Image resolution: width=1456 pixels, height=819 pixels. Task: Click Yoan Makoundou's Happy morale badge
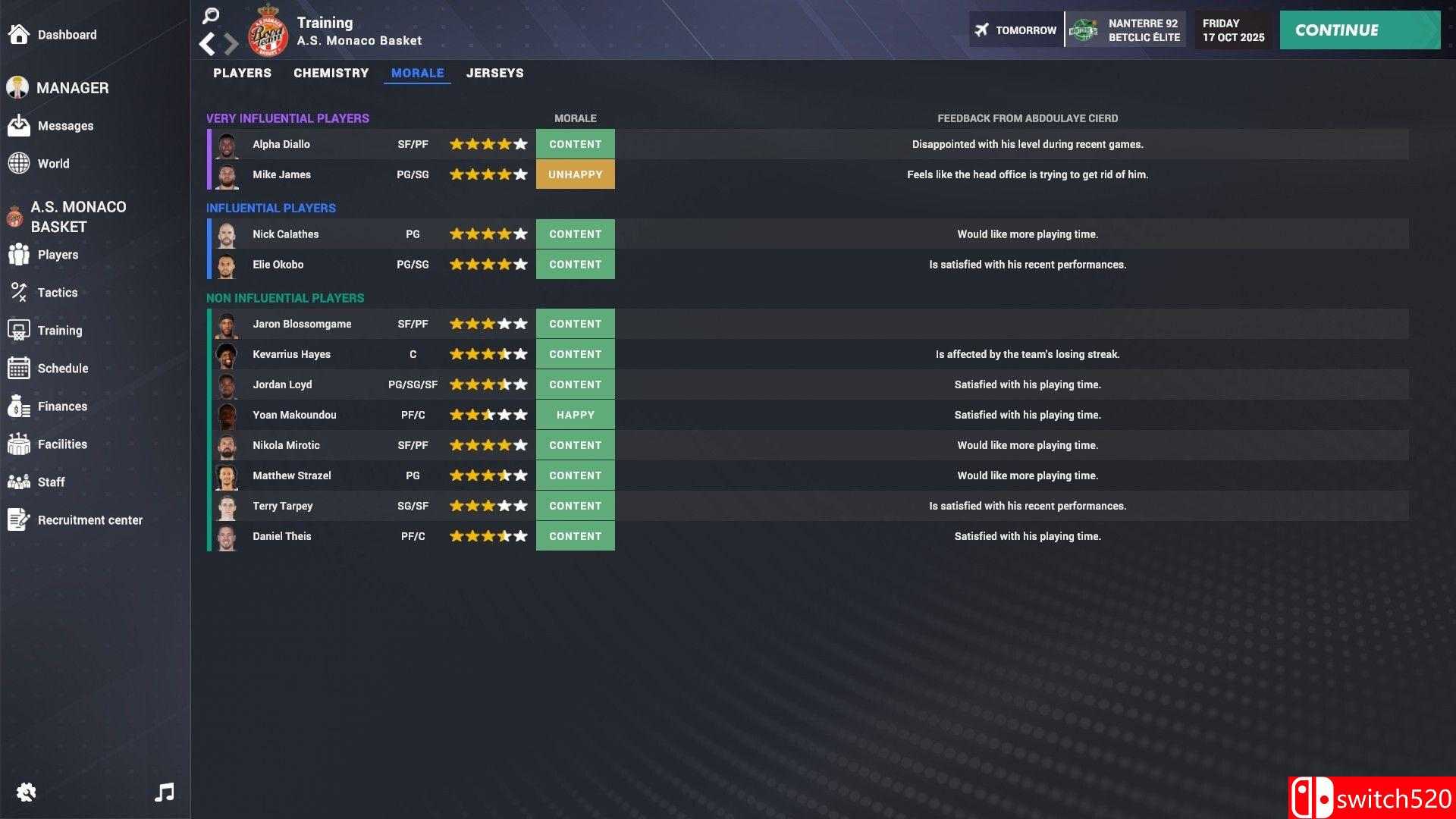575,415
